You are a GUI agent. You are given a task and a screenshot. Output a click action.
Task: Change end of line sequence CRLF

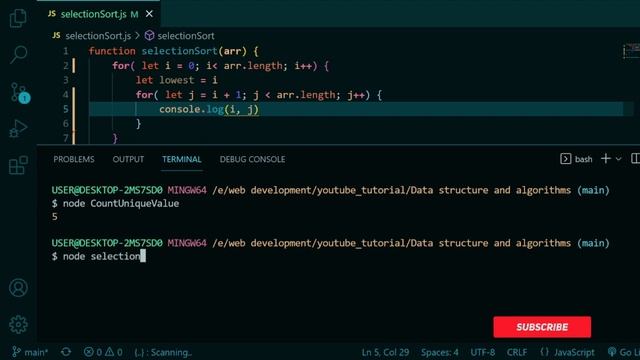coord(517,352)
